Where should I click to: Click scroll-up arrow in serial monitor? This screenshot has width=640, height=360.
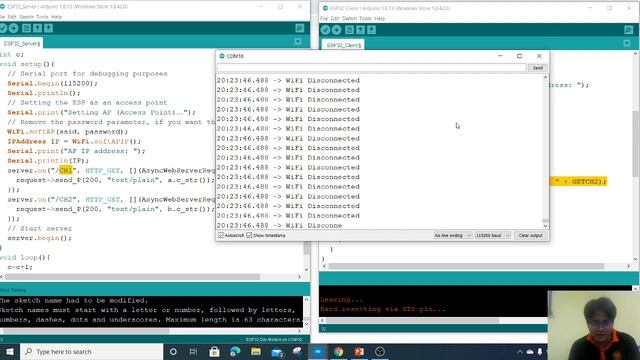pos(545,77)
